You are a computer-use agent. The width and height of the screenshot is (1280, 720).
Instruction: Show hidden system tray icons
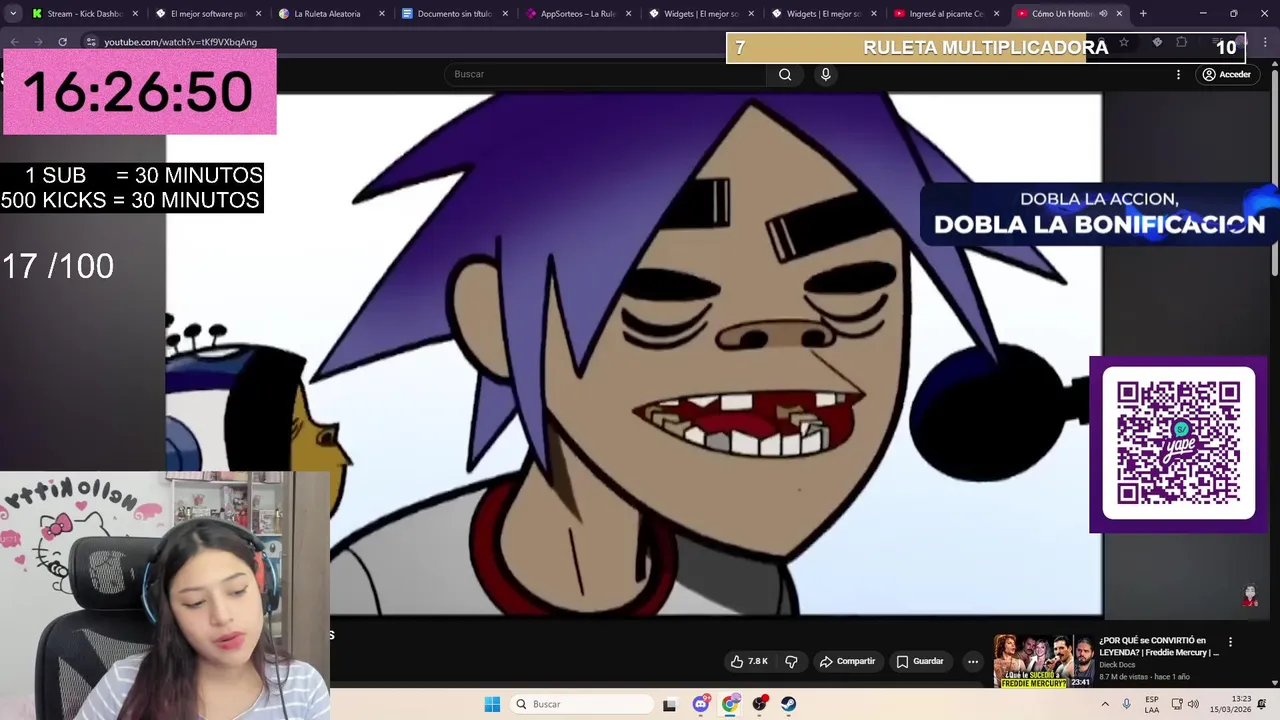coord(1105,704)
